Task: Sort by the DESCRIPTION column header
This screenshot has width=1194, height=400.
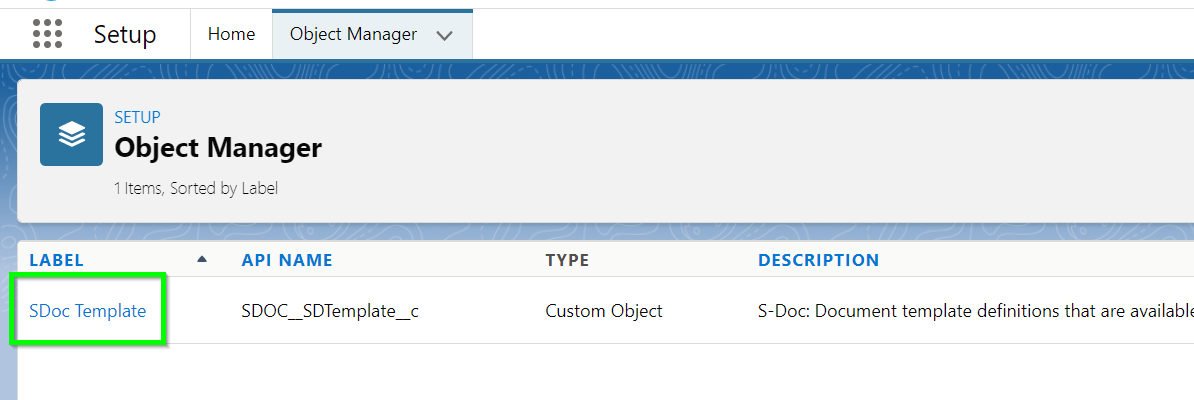Action: 819,260
